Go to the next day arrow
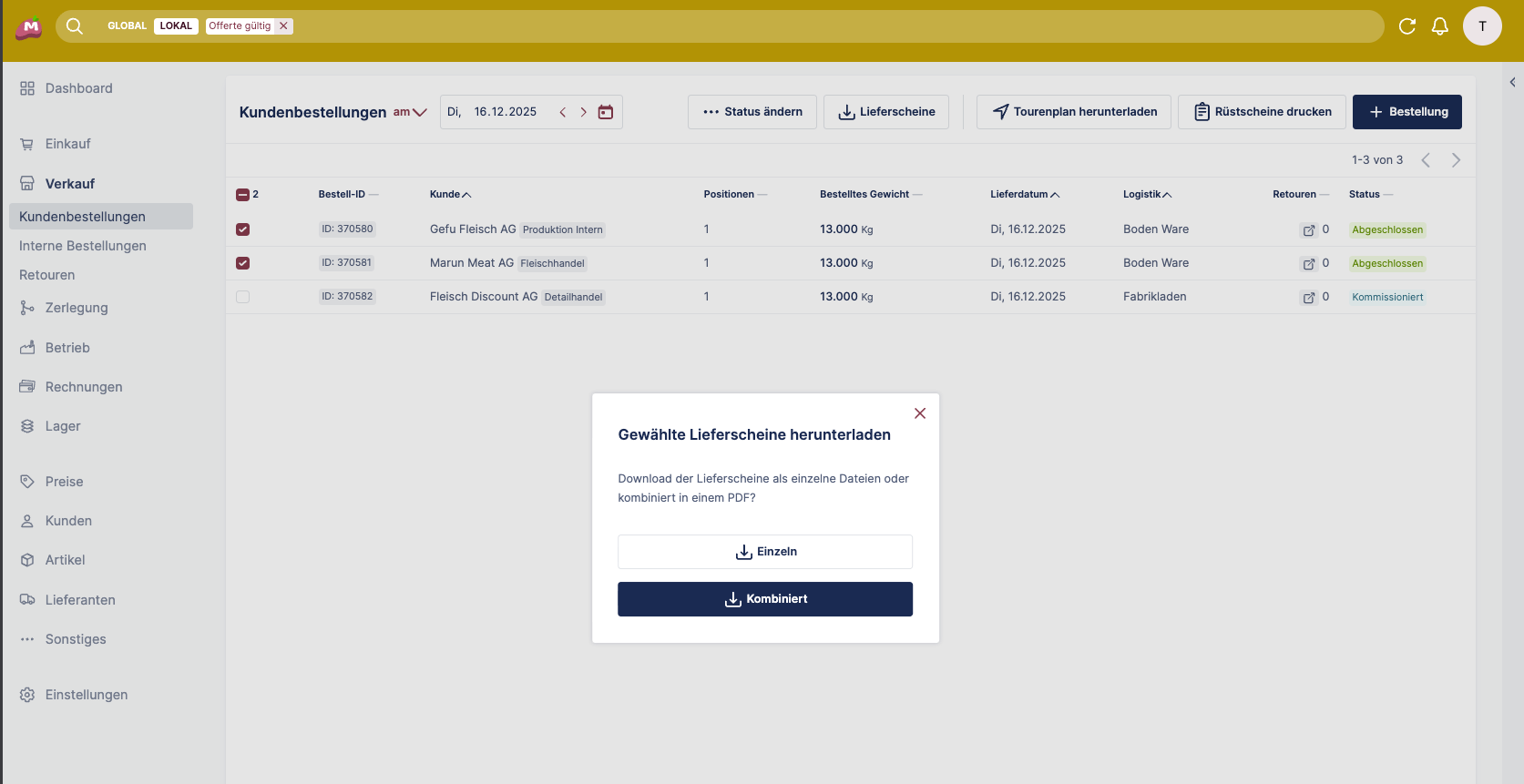This screenshot has height=784, width=1524. coord(584,112)
